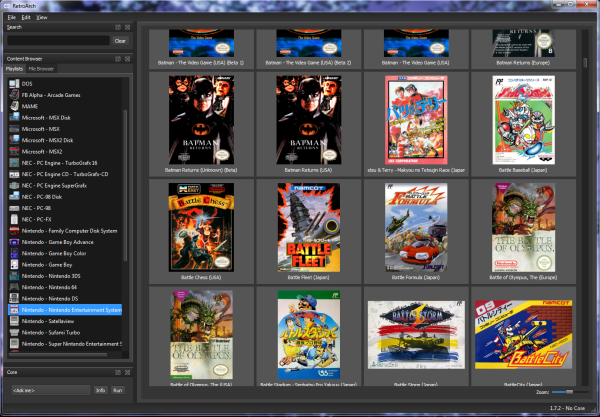The height and width of the screenshot is (417, 600).
Task: Click the Nintendo Entertainment System playlist icon
Action: 14,309
